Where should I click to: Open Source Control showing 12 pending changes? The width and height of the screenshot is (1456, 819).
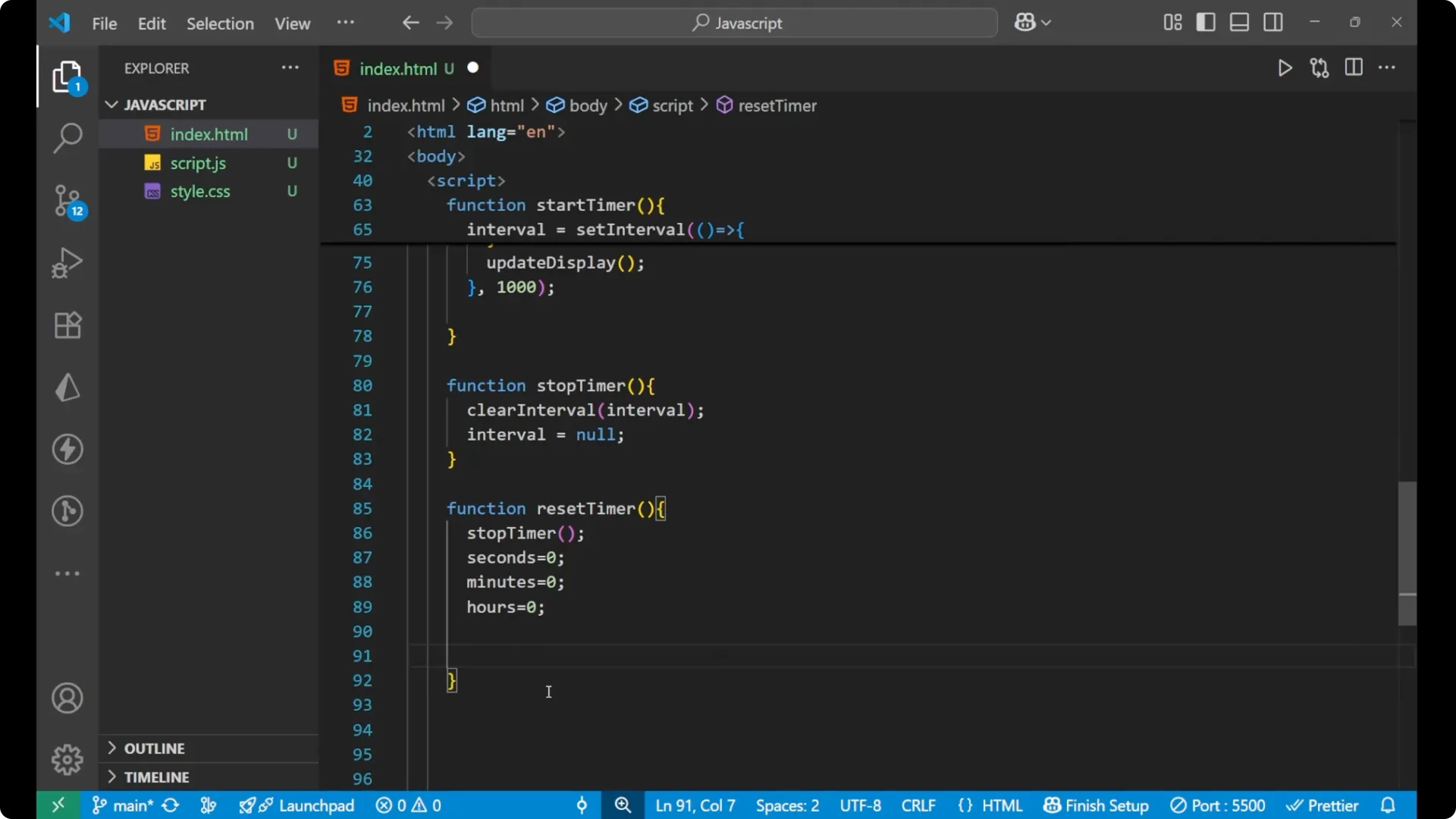pos(67,200)
